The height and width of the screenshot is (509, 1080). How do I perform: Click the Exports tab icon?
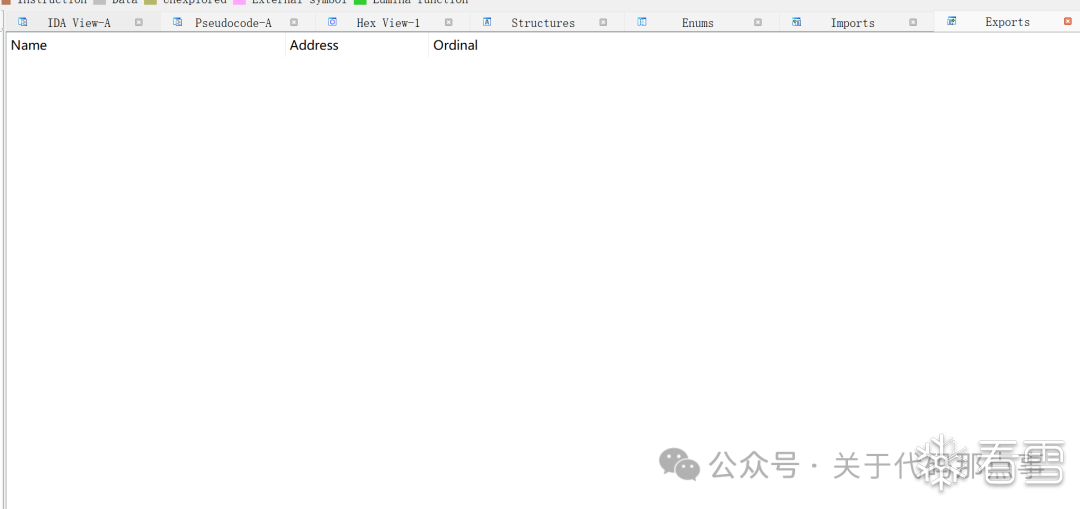click(x=952, y=21)
